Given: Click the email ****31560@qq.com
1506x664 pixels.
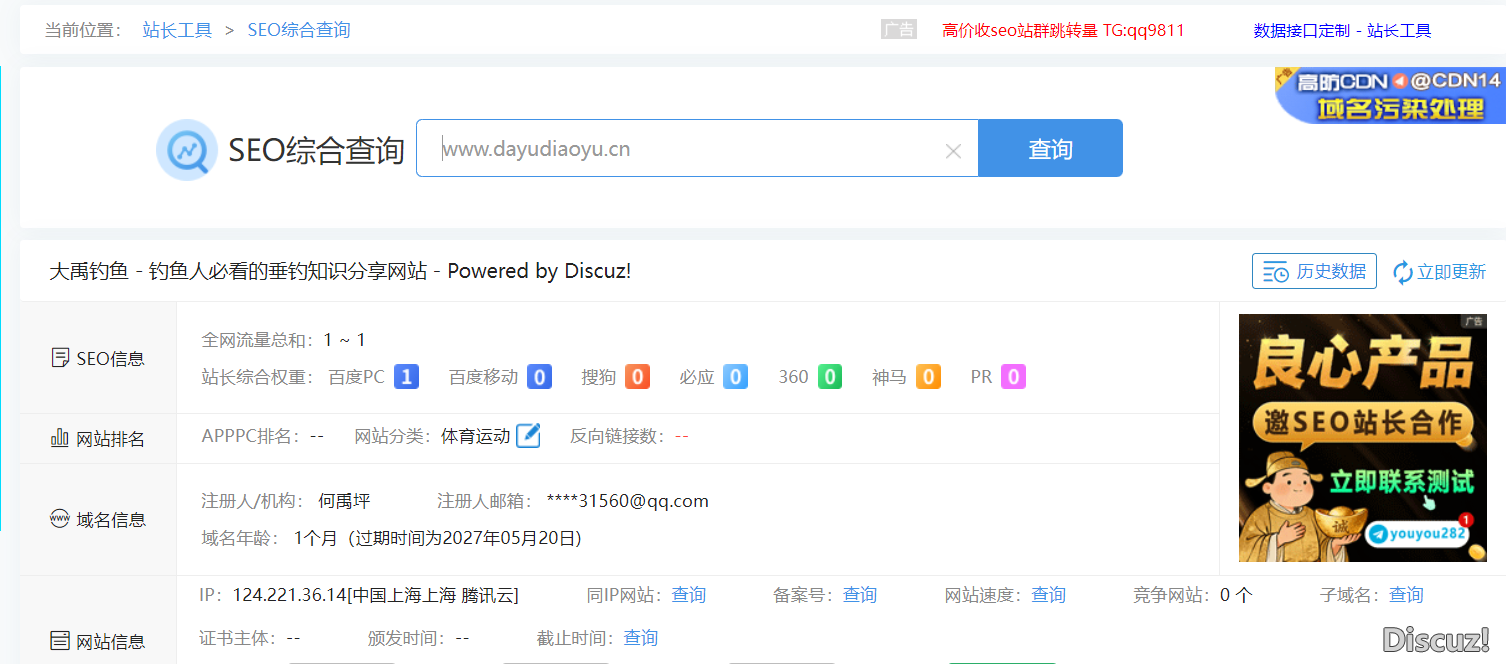Looking at the screenshot, I should pyautogui.click(x=627, y=501).
